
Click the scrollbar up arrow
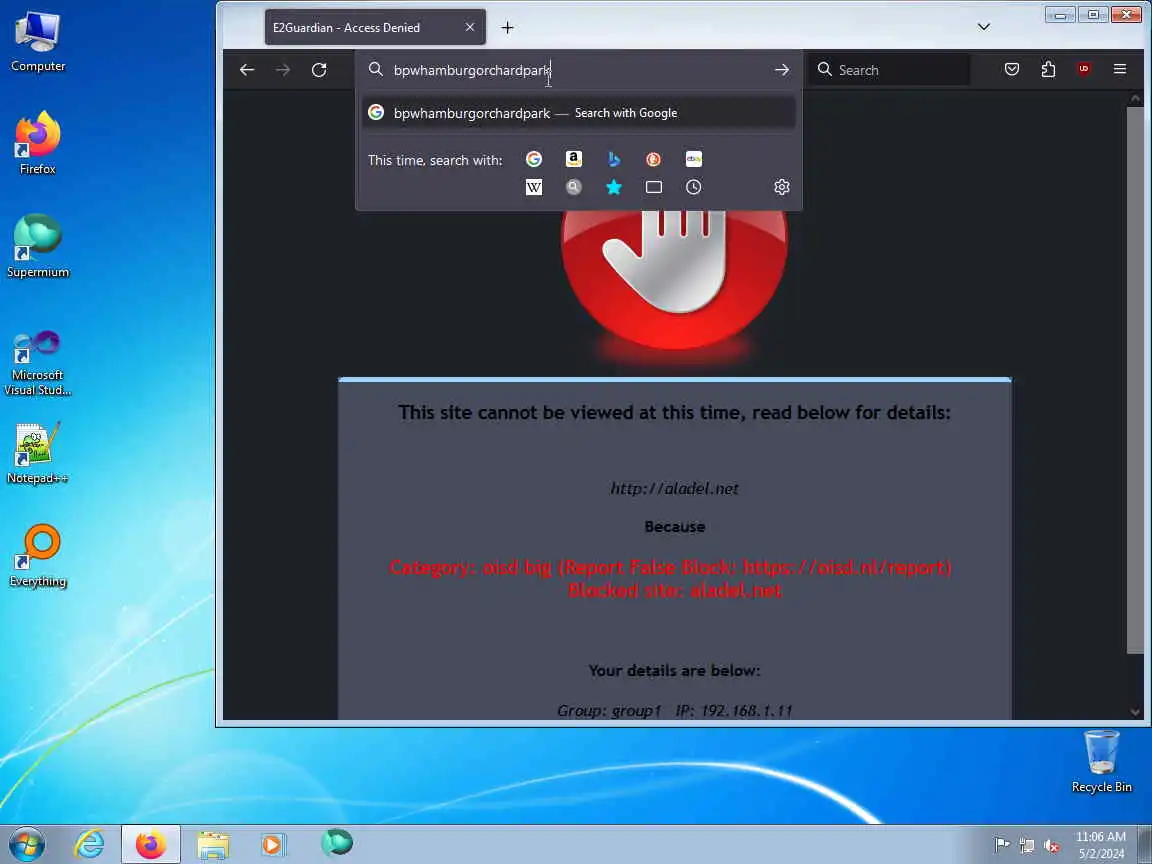click(1135, 98)
